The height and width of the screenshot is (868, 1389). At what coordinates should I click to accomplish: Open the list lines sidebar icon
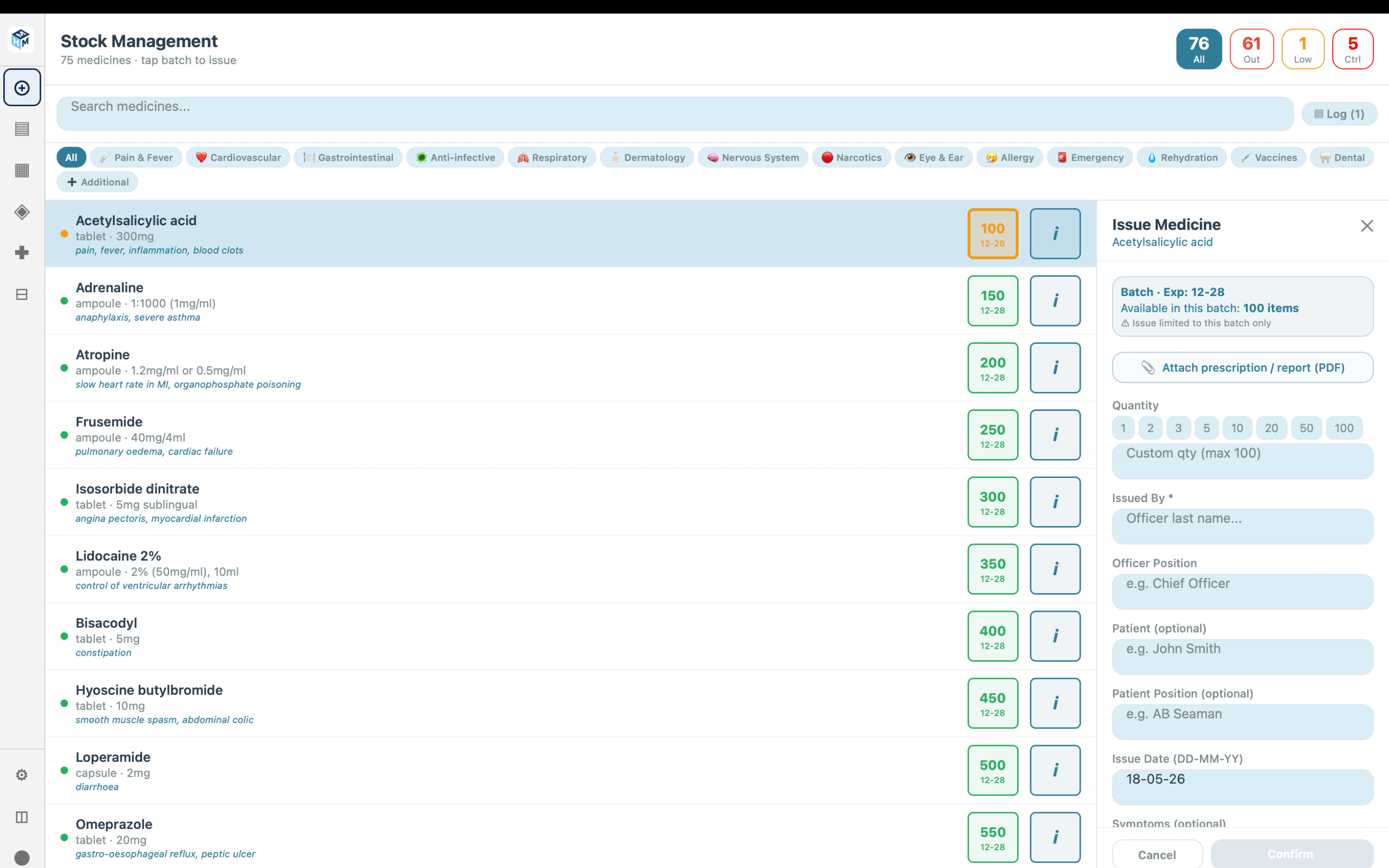22,129
